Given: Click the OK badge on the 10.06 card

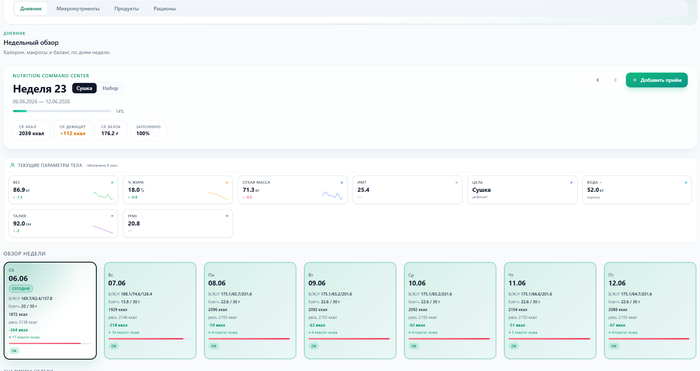Looking at the screenshot, I should pos(414,346).
